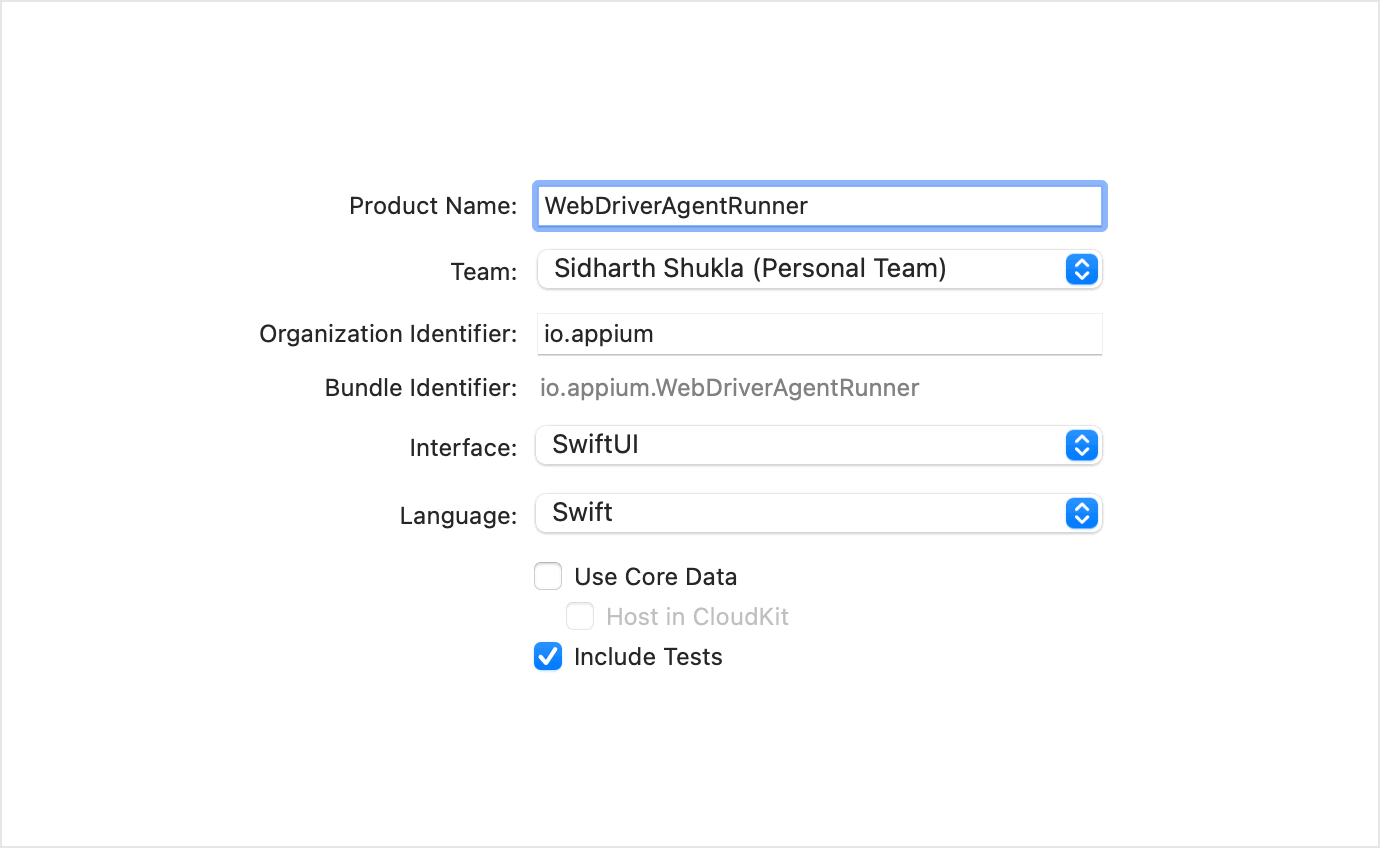Click the "Product Name:" label
This screenshot has height=852, width=1382.
[433, 206]
